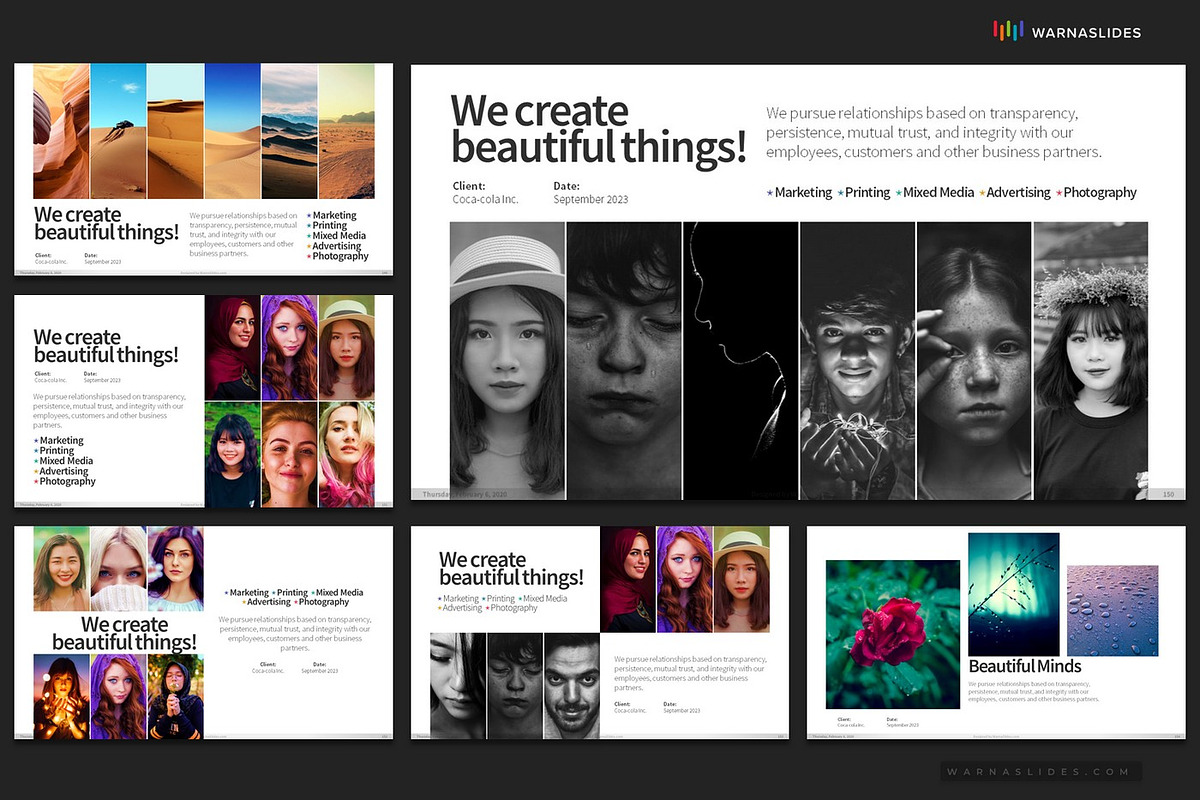Select the smiling woman portrait beside the blonde
This screenshot has height=800, width=1200.
[x=61, y=568]
